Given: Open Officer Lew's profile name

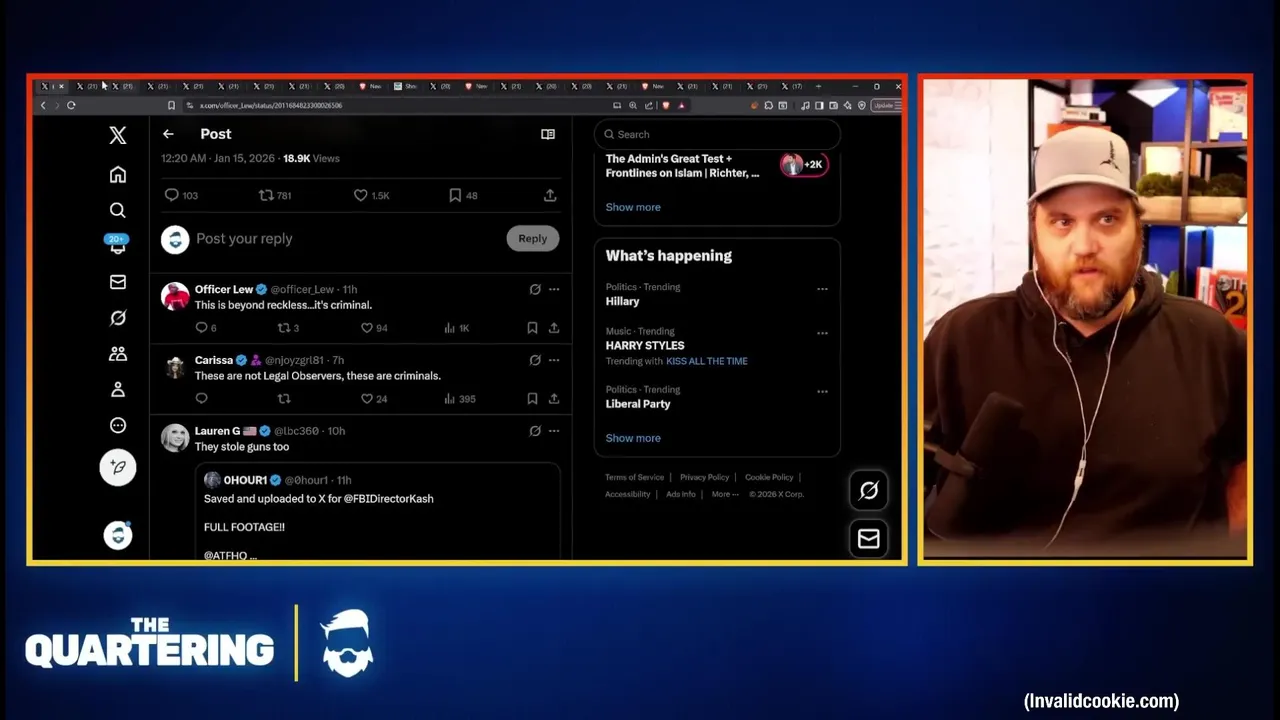Looking at the screenshot, I should (x=224, y=289).
